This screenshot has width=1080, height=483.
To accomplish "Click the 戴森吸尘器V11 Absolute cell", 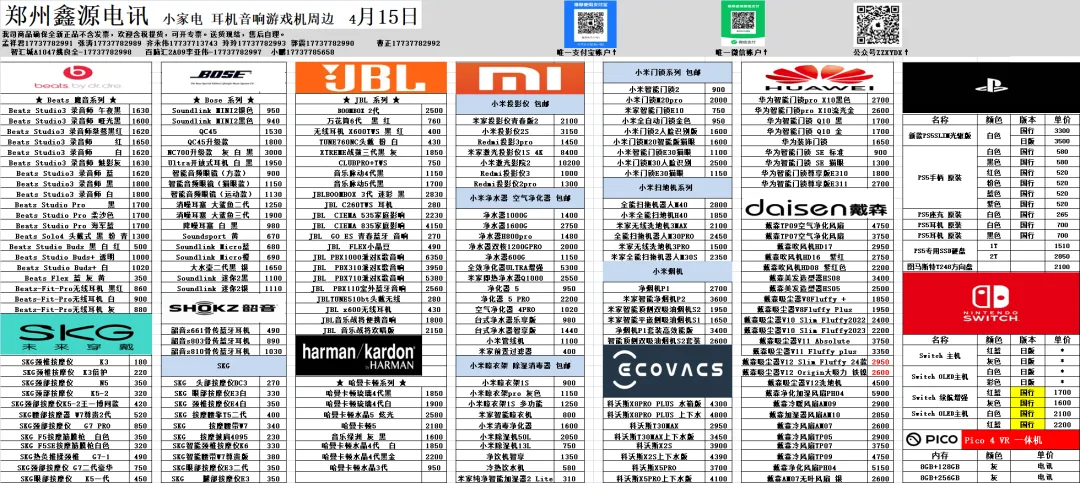I will (806, 340).
